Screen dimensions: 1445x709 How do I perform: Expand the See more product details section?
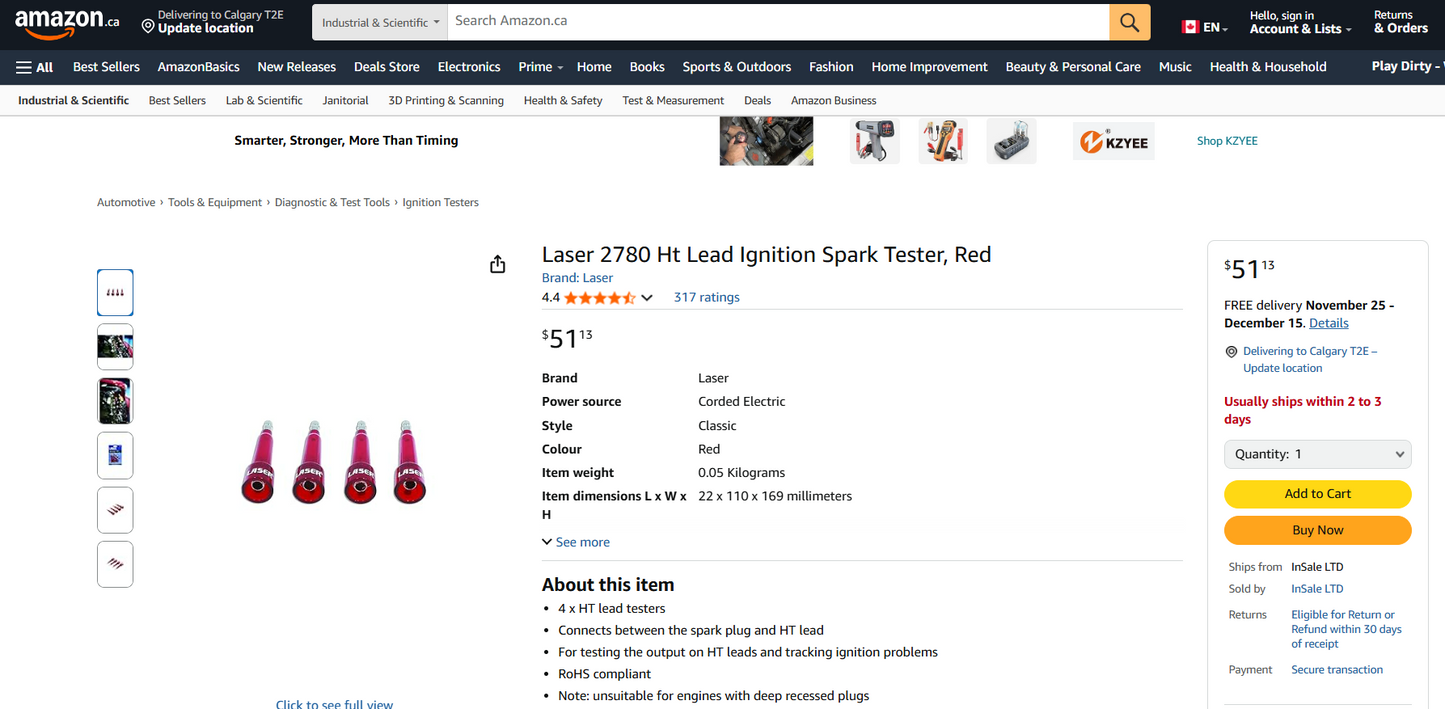click(x=576, y=541)
